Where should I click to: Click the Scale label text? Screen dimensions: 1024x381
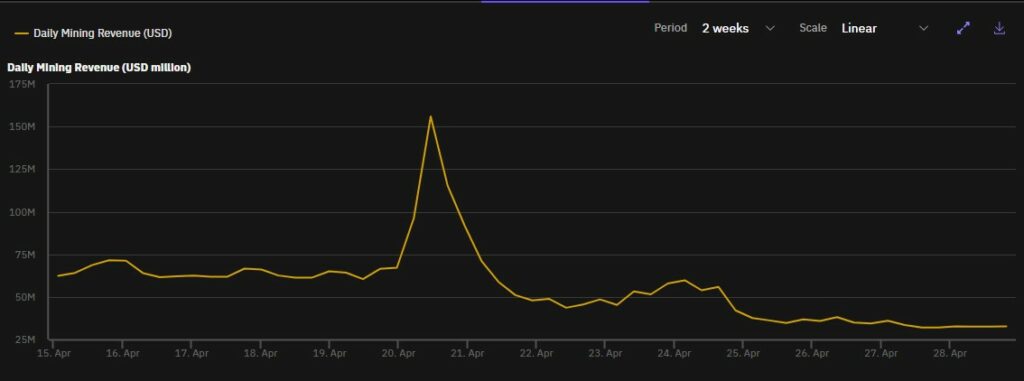(813, 28)
